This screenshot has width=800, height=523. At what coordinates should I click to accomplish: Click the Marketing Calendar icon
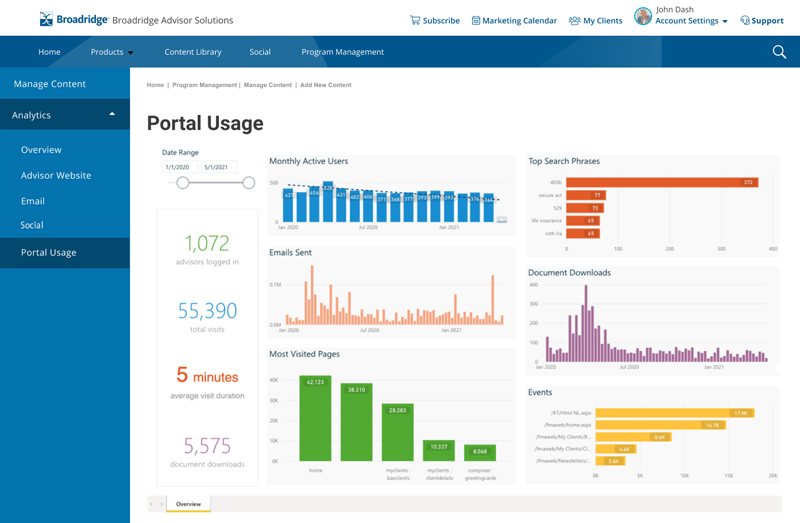476,20
